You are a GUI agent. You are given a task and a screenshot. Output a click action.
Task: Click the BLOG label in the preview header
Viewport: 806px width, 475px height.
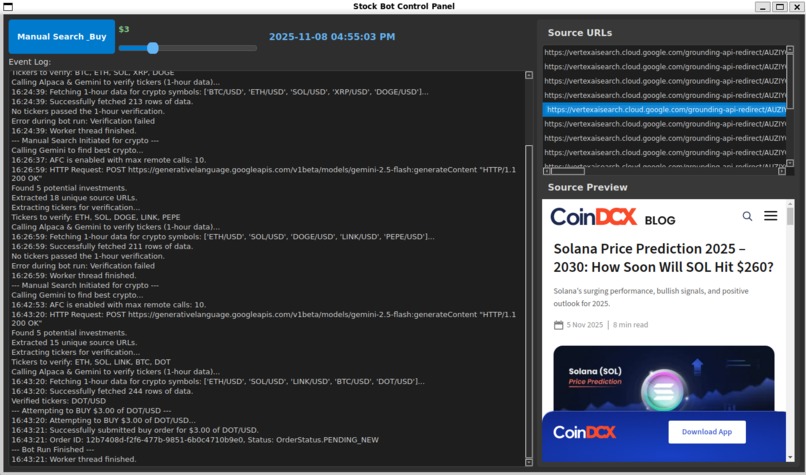[660, 221]
